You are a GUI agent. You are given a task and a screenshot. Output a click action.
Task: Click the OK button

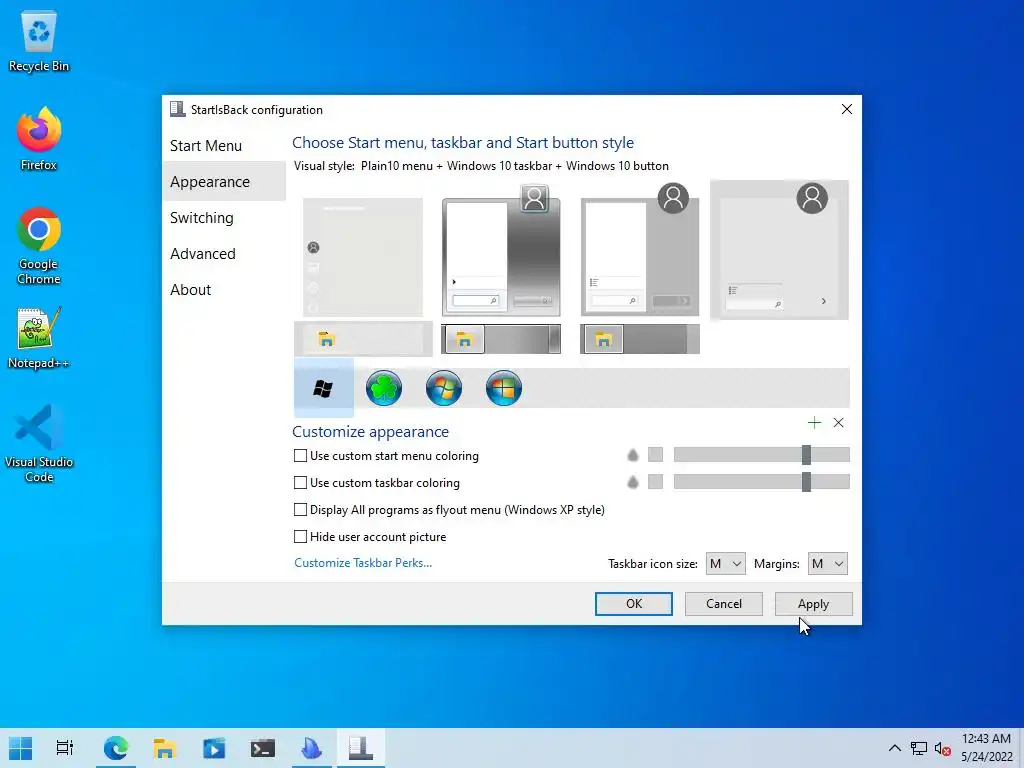point(633,604)
